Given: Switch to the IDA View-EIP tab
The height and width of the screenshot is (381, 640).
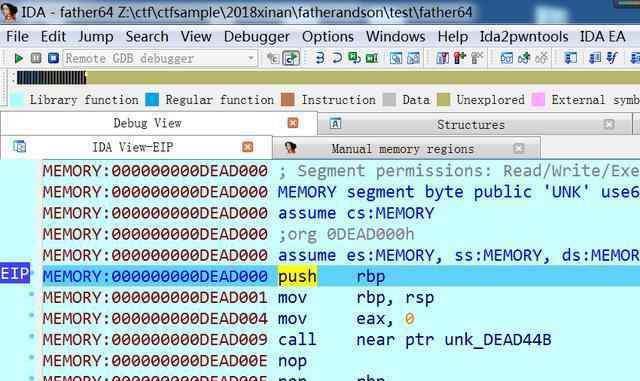Looking at the screenshot, I should (x=133, y=147).
